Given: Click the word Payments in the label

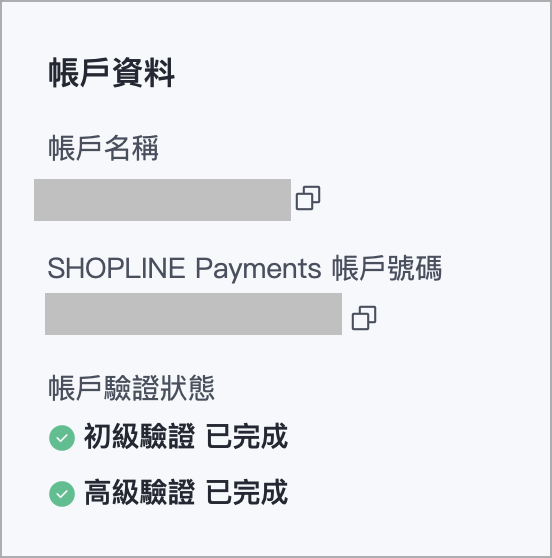Looking at the screenshot, I should coord(258,269).
